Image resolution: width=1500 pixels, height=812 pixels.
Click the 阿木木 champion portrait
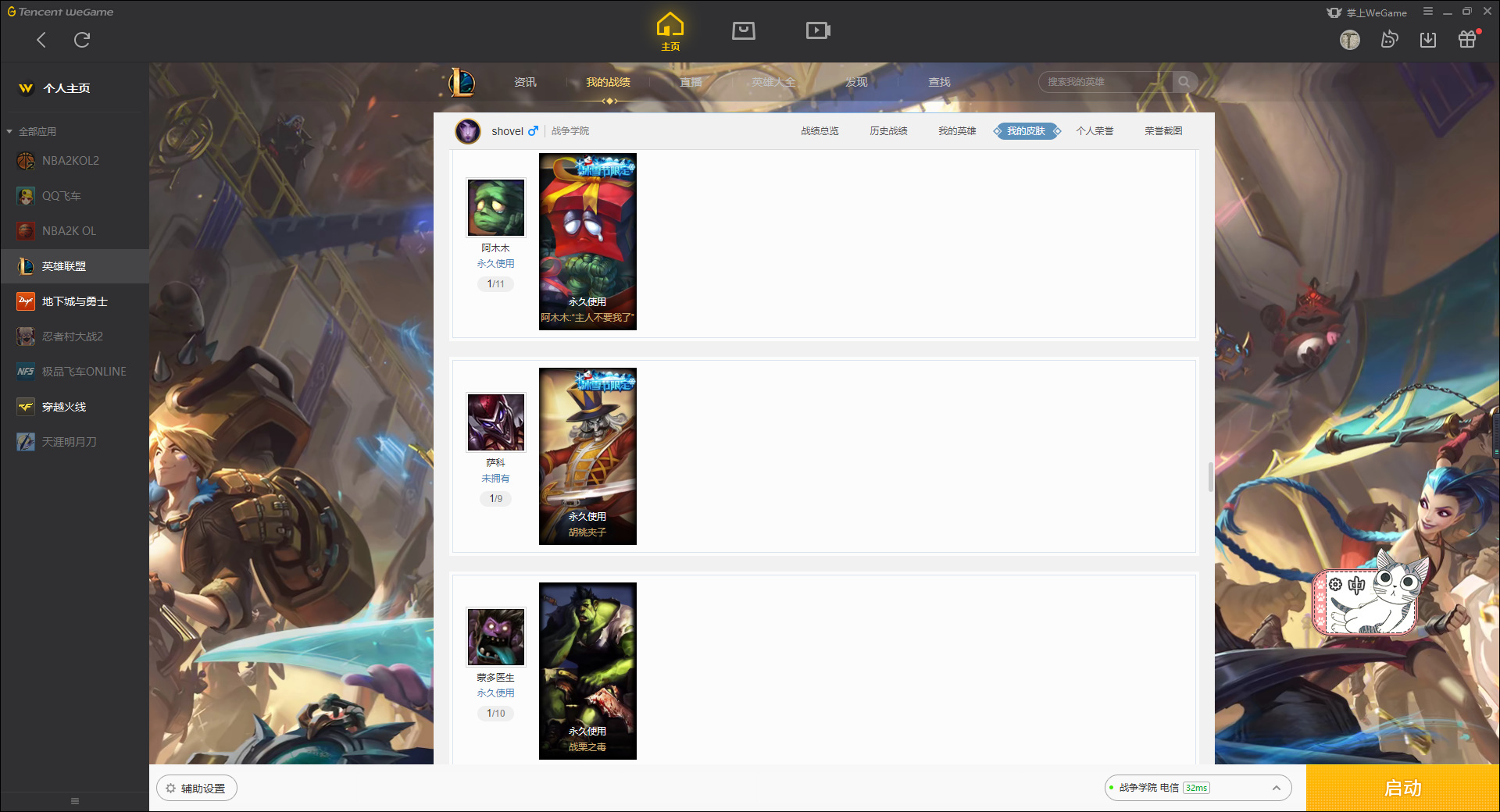496,208
